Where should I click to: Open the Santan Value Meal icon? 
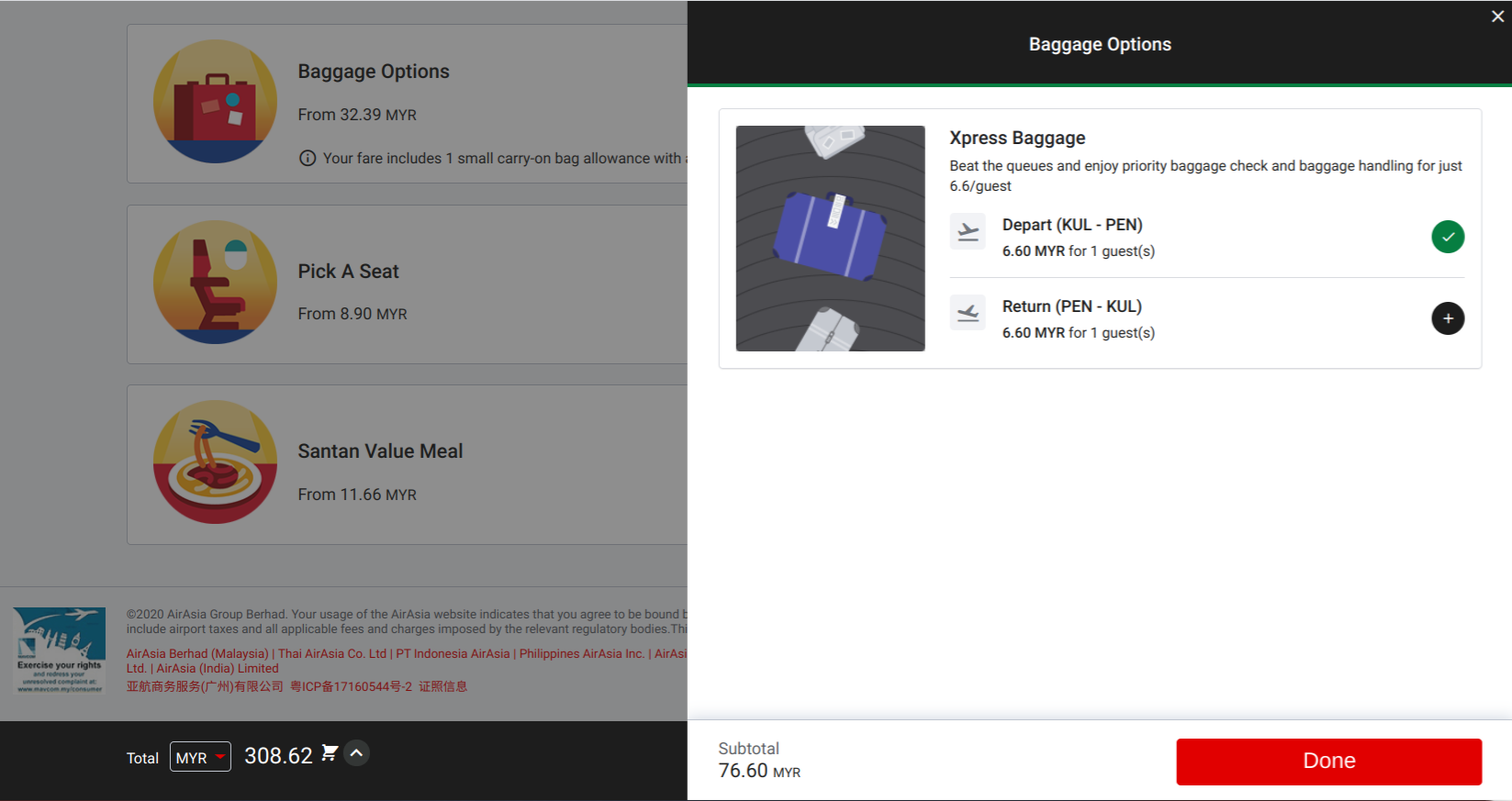(215, 462)
